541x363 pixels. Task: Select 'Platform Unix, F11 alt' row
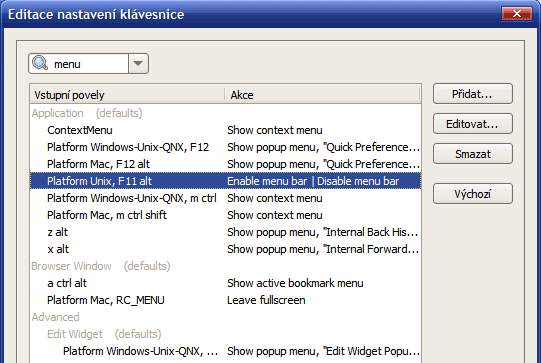click(225, 181)
